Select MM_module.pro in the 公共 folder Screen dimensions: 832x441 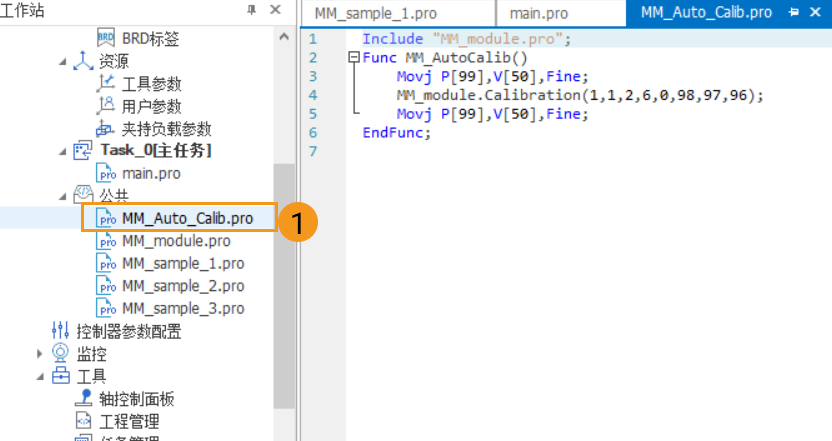(176, 241)
